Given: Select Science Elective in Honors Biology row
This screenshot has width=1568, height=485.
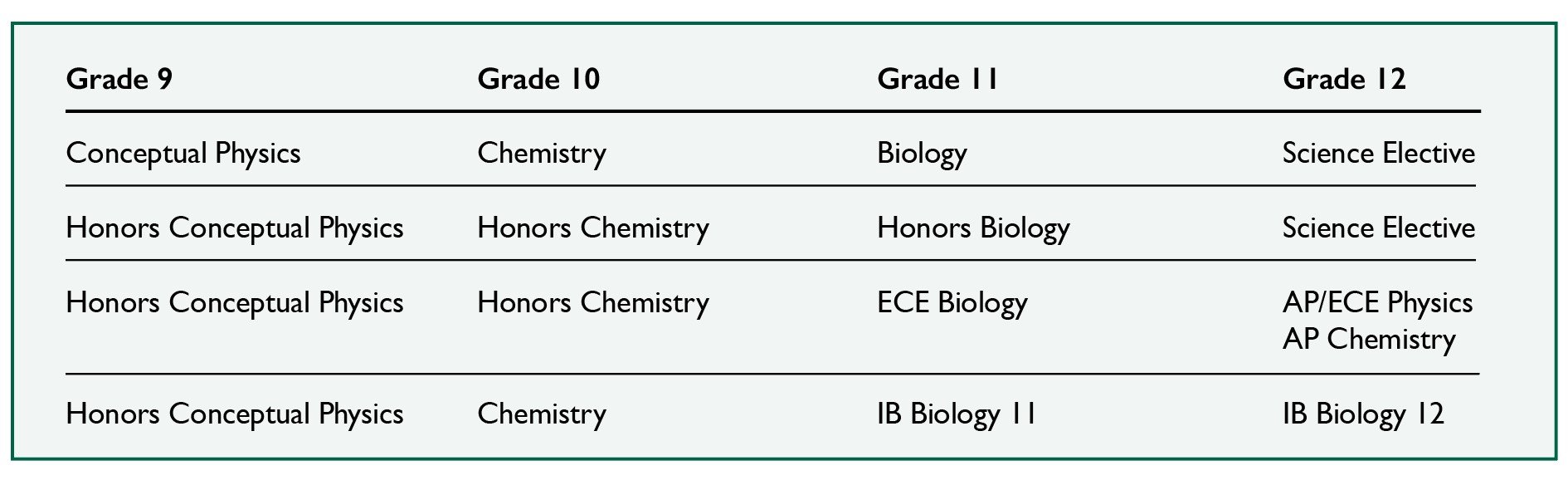Looking at the screenshot, I should tap(1378, 228).
